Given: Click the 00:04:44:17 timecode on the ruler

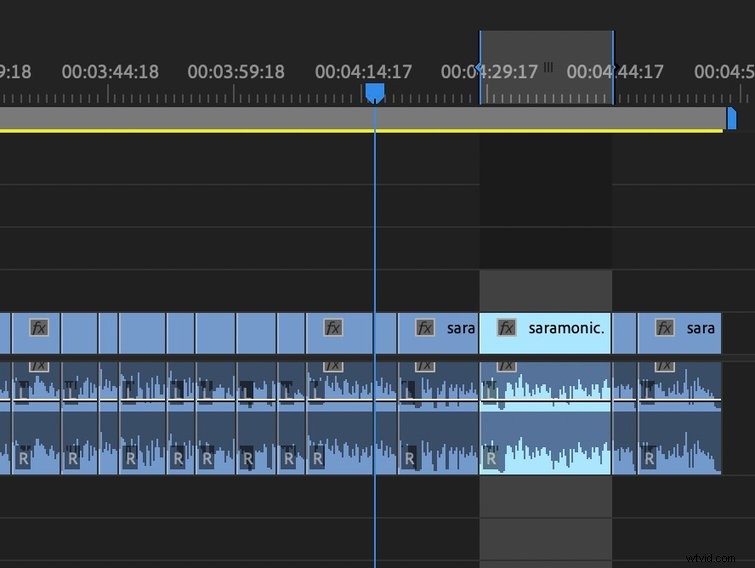Looking at the screenshot, I should [x=615, y=72].
